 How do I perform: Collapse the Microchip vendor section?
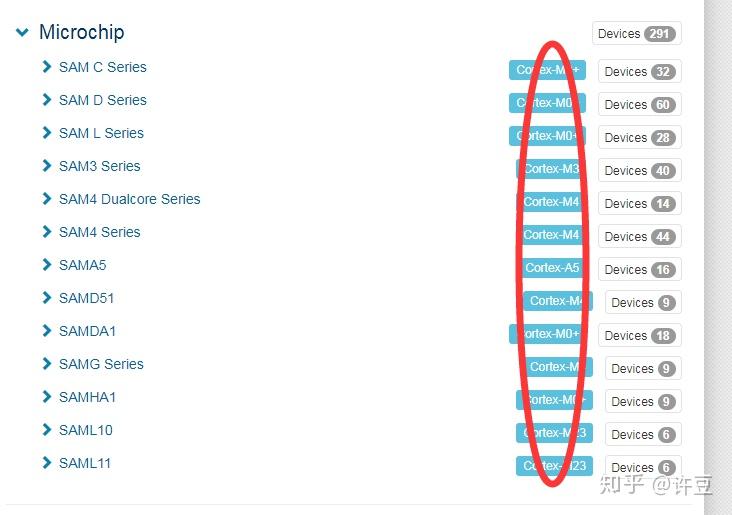coord(22,32)
